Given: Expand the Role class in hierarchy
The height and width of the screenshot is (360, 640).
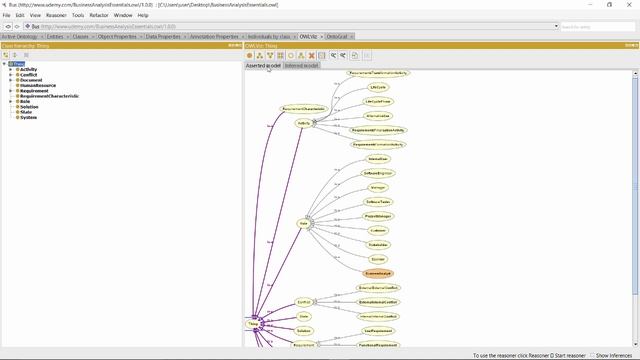Looking at the screenshot, I should [x=11, y=101].
